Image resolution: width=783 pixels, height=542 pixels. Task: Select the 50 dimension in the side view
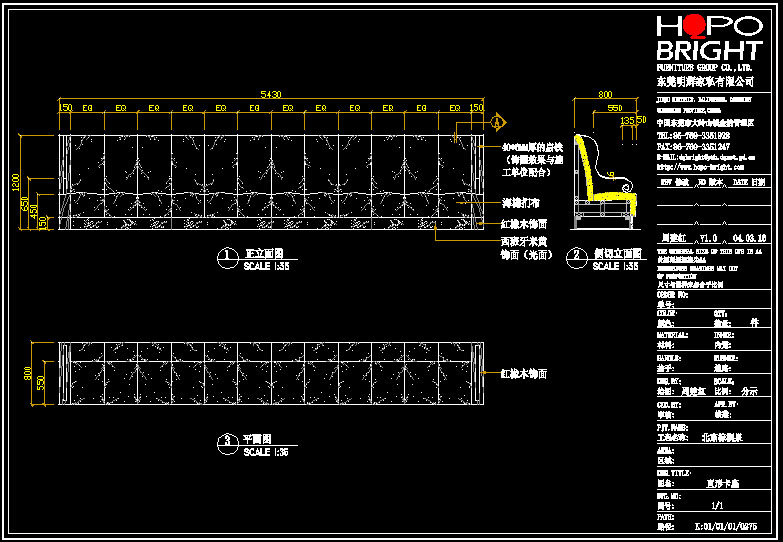tap(641, 120)
